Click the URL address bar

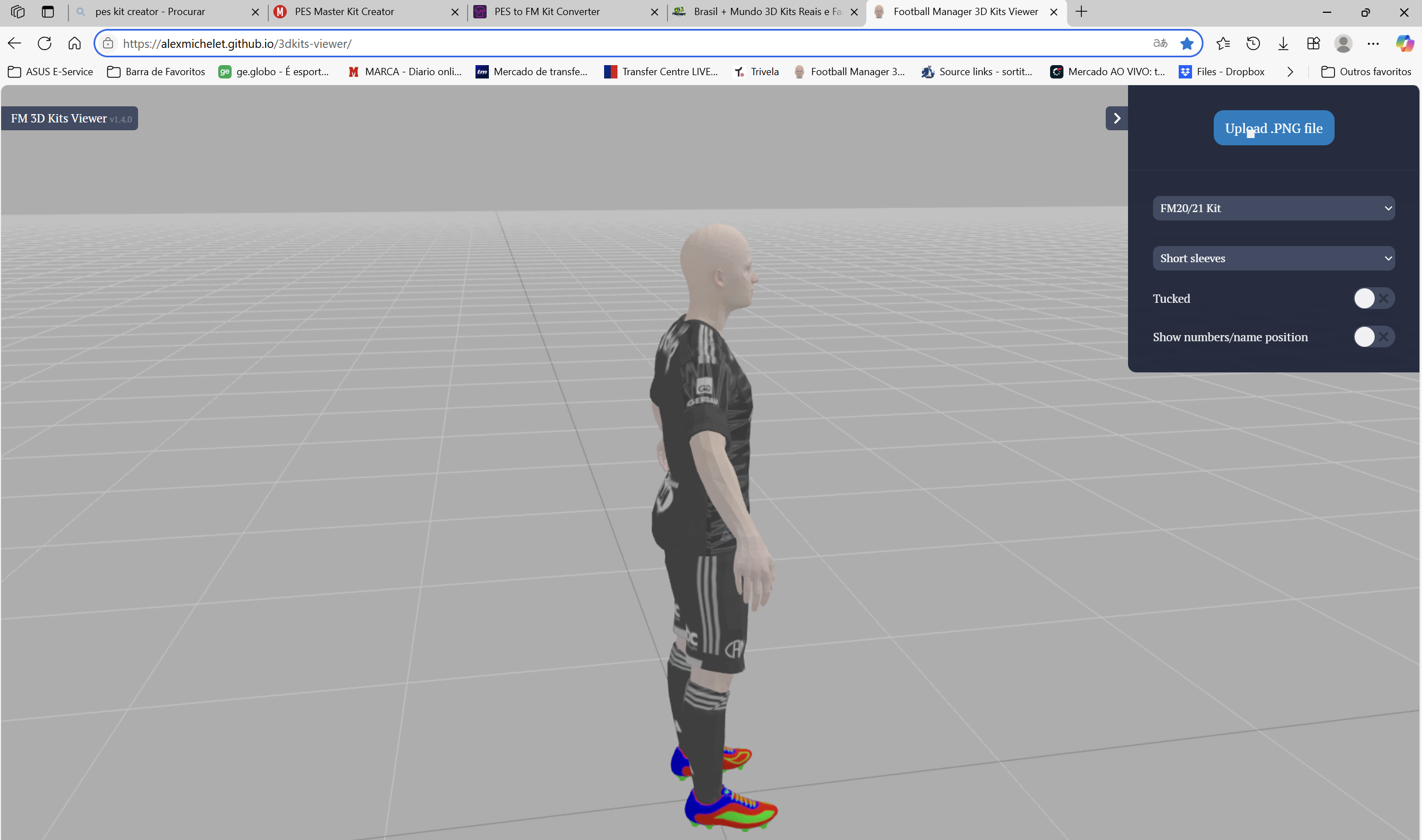[x=622, y=43]
